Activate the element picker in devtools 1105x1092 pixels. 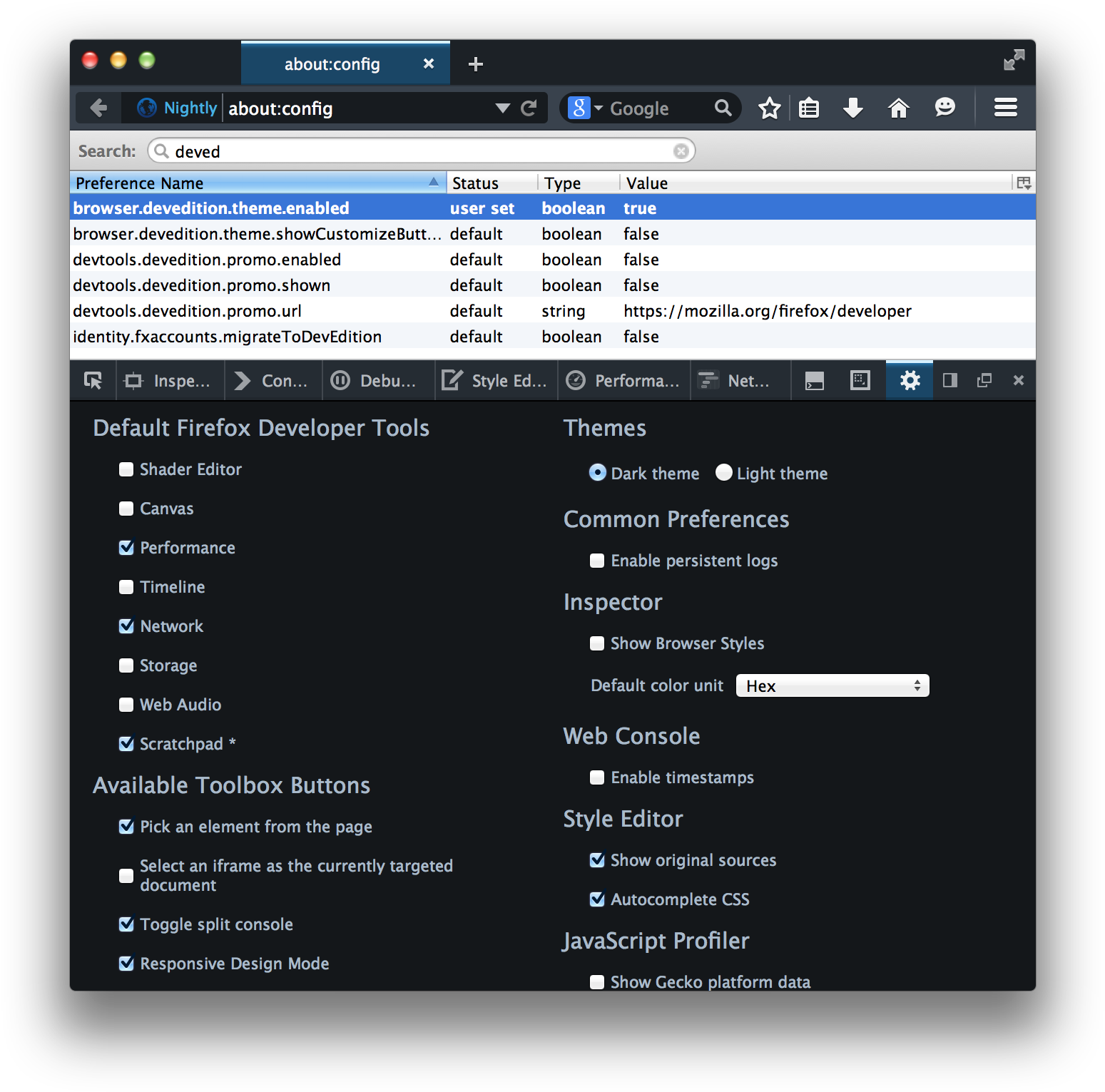(93, 380)
